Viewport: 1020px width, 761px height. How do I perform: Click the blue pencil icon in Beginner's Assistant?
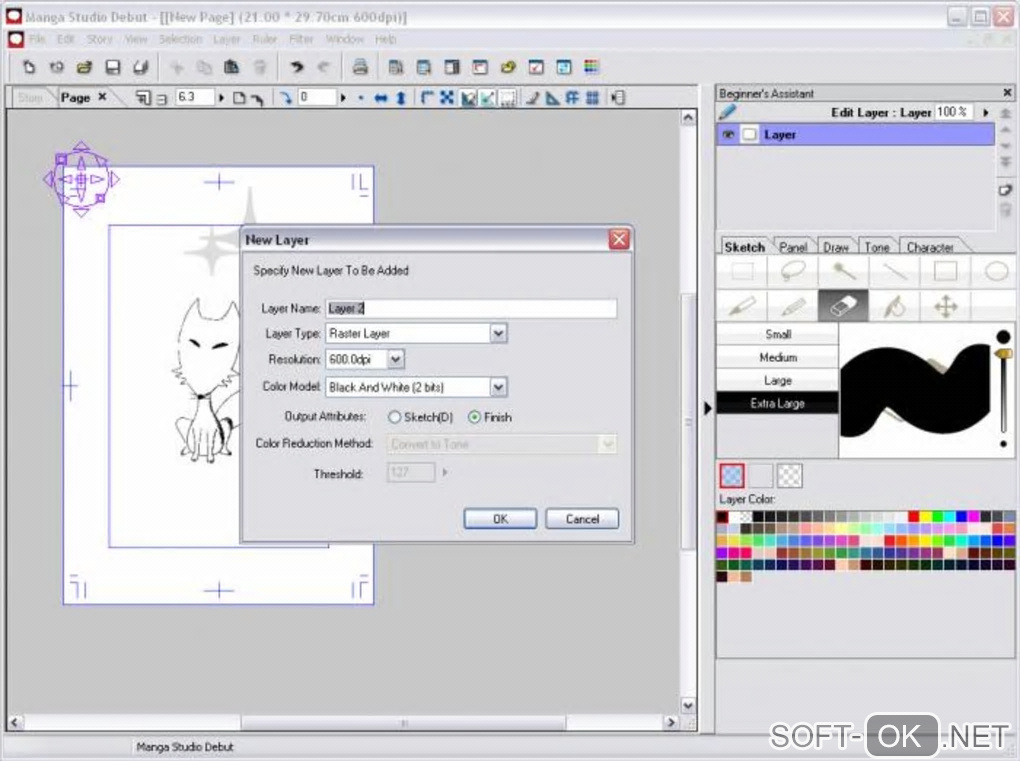click(728, 112)
